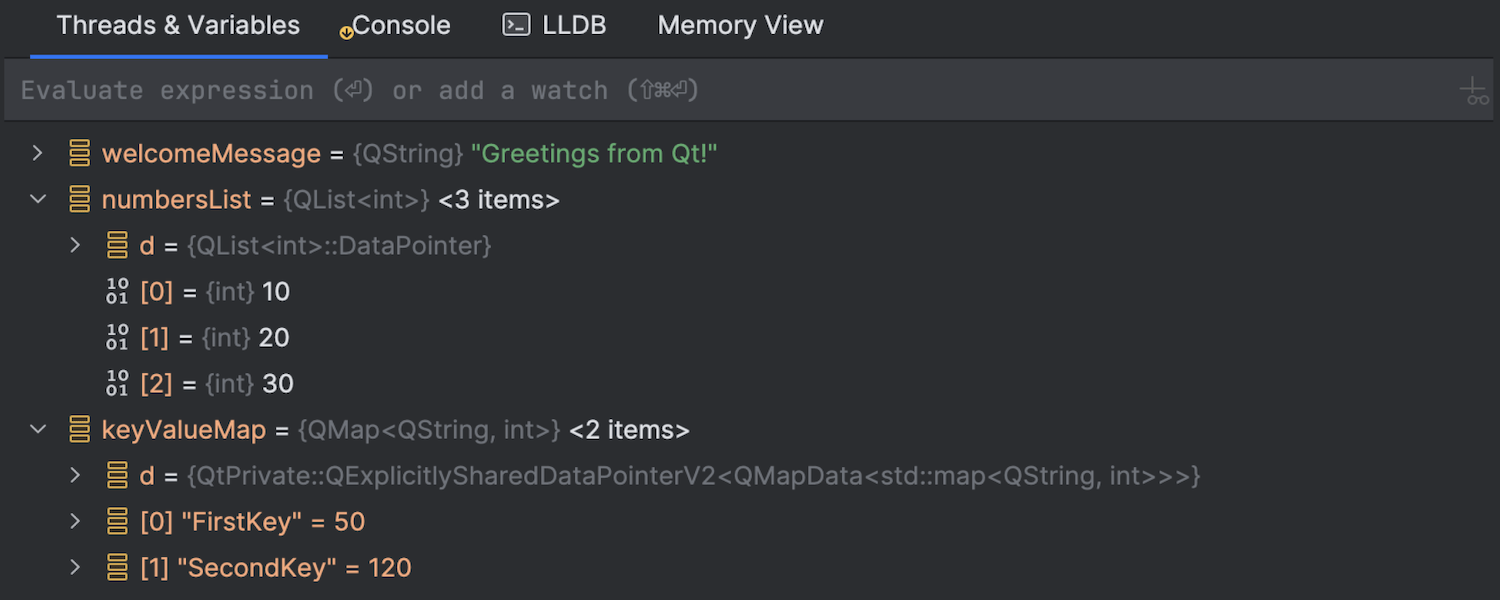1500x600 pixels.
Task: Click the numbersList variable struct icon
Action: pos(80,200)
